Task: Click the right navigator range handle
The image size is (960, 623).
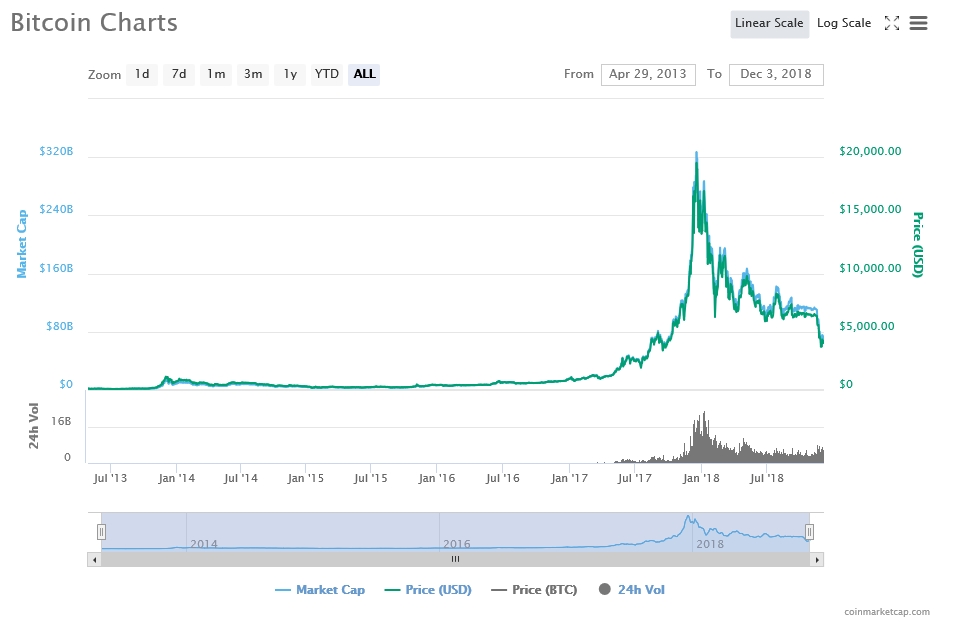Action: [x=810, y=532]
